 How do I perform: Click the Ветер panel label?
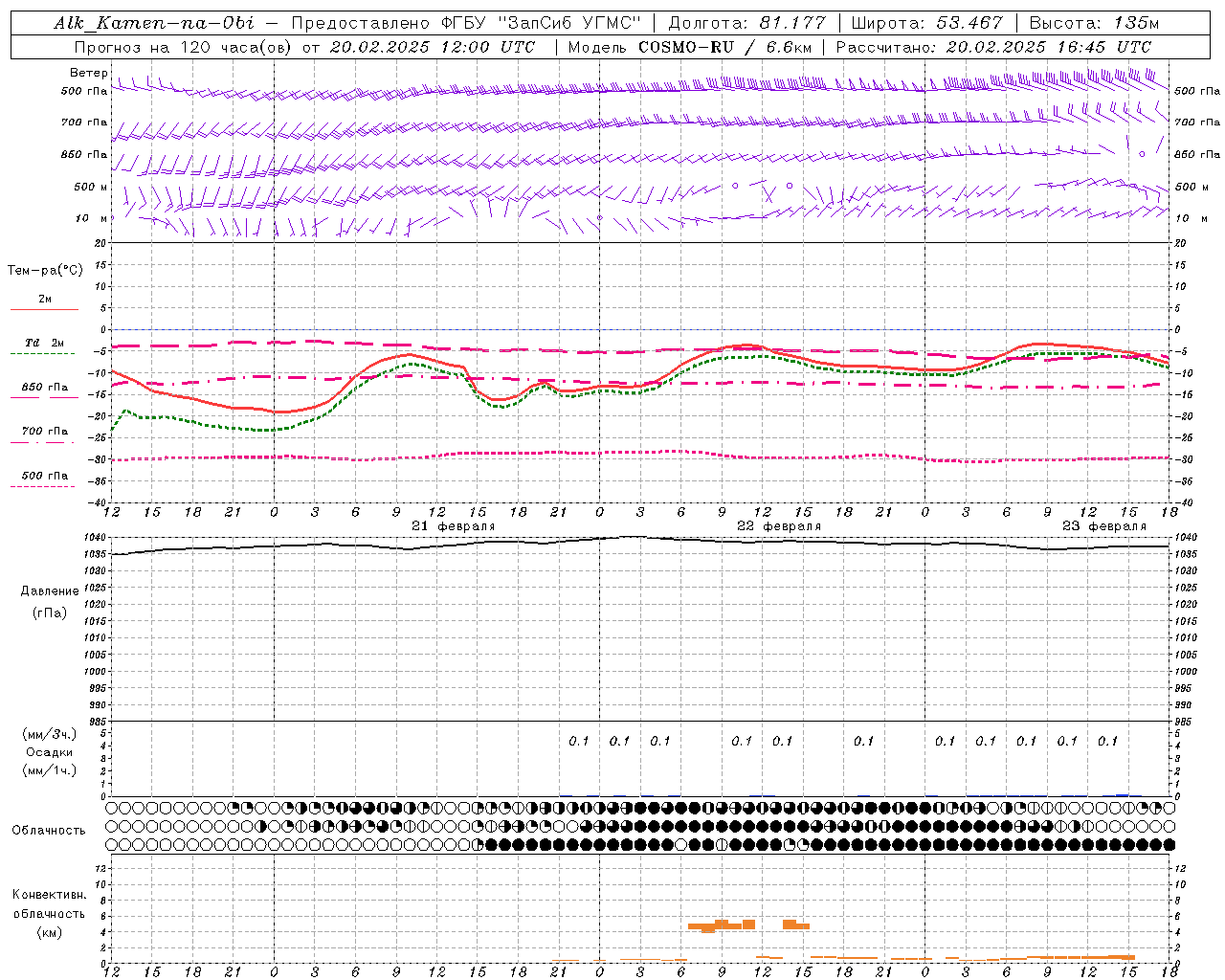(89, 73)
